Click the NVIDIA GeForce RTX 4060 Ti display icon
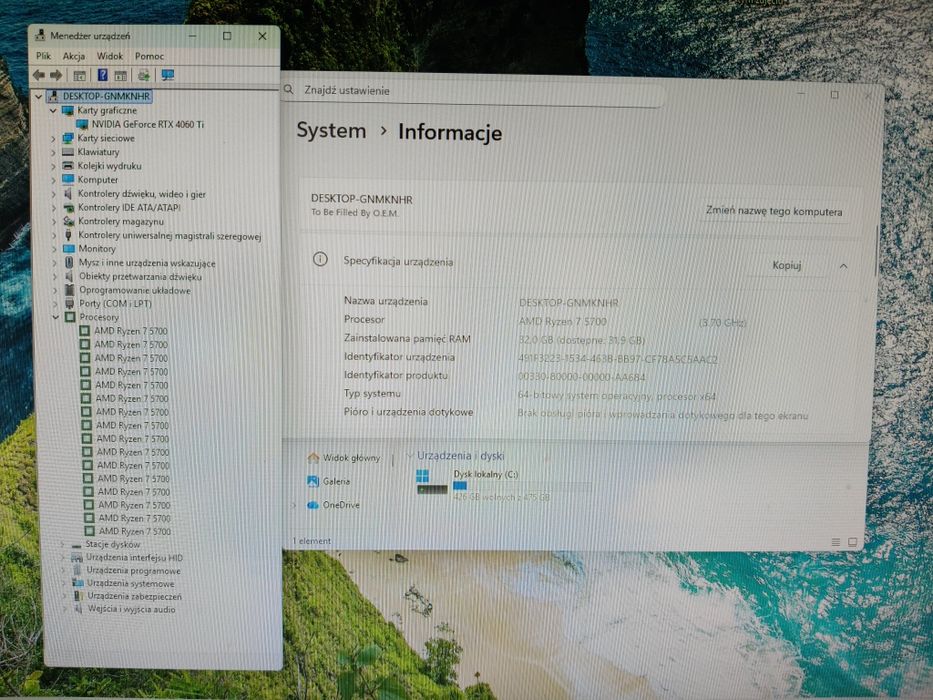The image size is (933, 700). (x=82, y=124)
